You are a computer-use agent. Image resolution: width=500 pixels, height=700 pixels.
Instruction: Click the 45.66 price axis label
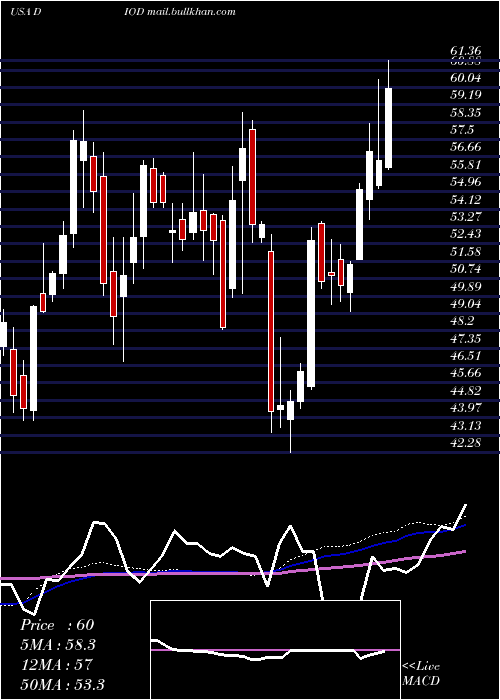pyautogui.click(x=465, y=374)
